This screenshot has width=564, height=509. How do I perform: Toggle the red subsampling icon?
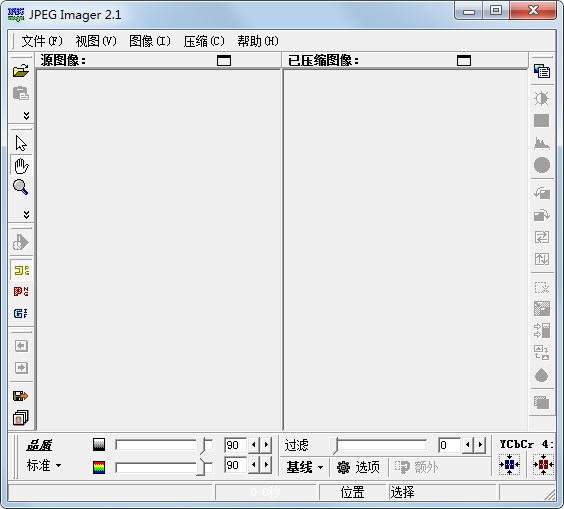tap(543, 465)
